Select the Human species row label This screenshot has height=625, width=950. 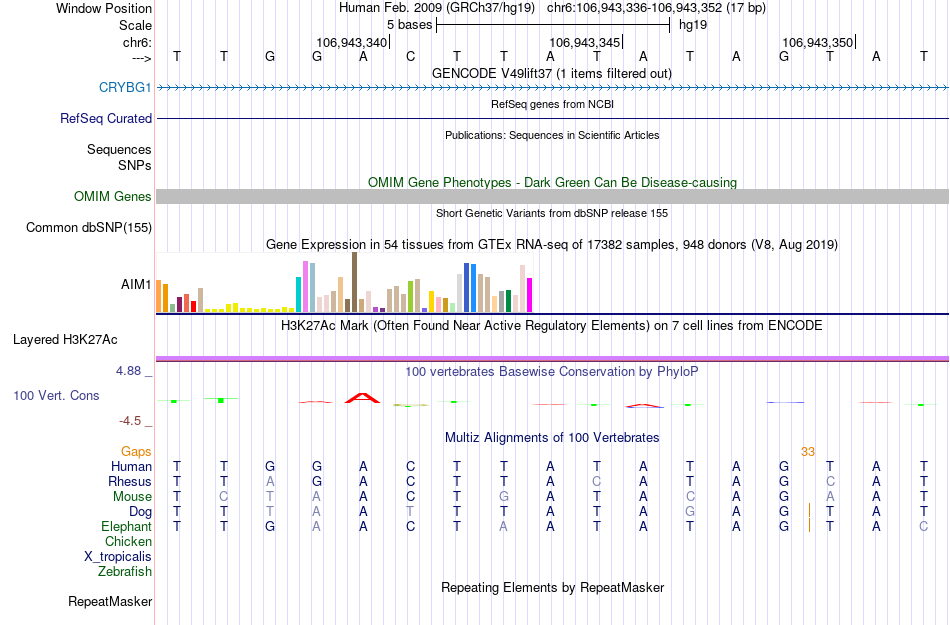coord(131,467)
